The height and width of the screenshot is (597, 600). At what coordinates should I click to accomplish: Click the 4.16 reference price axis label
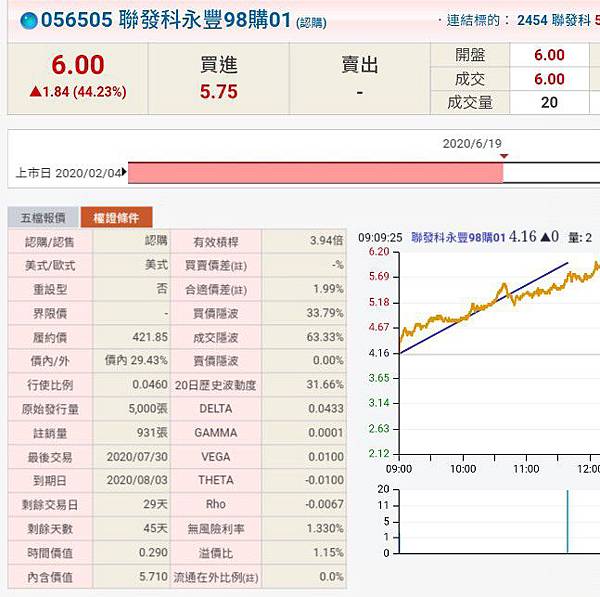[379, 353]
